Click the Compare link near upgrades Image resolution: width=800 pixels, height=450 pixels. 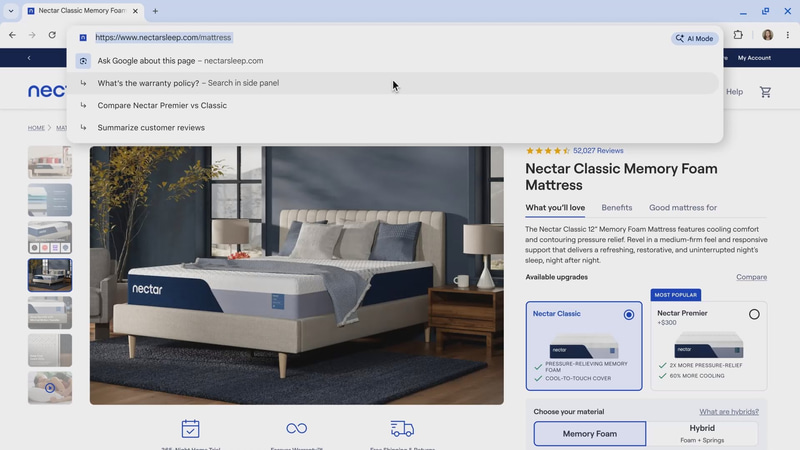click(x=752, y=277)
